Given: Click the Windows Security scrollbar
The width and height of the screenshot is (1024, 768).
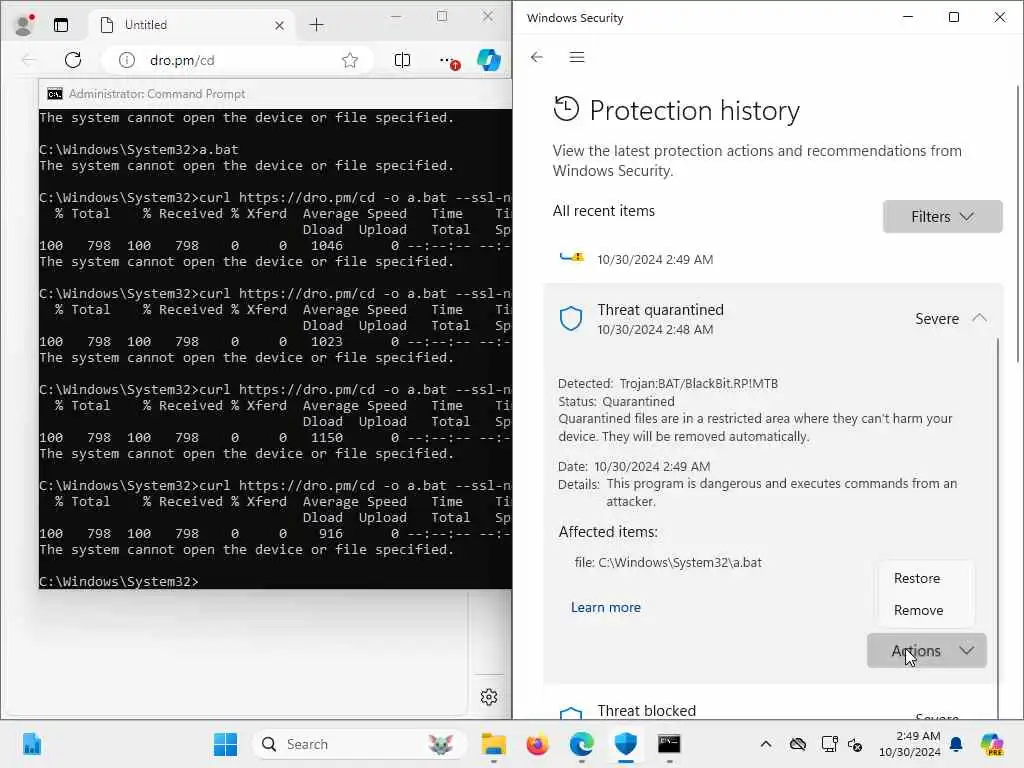Looking at the screenshot, I should pyautogui.click(x=1019, y=224).
